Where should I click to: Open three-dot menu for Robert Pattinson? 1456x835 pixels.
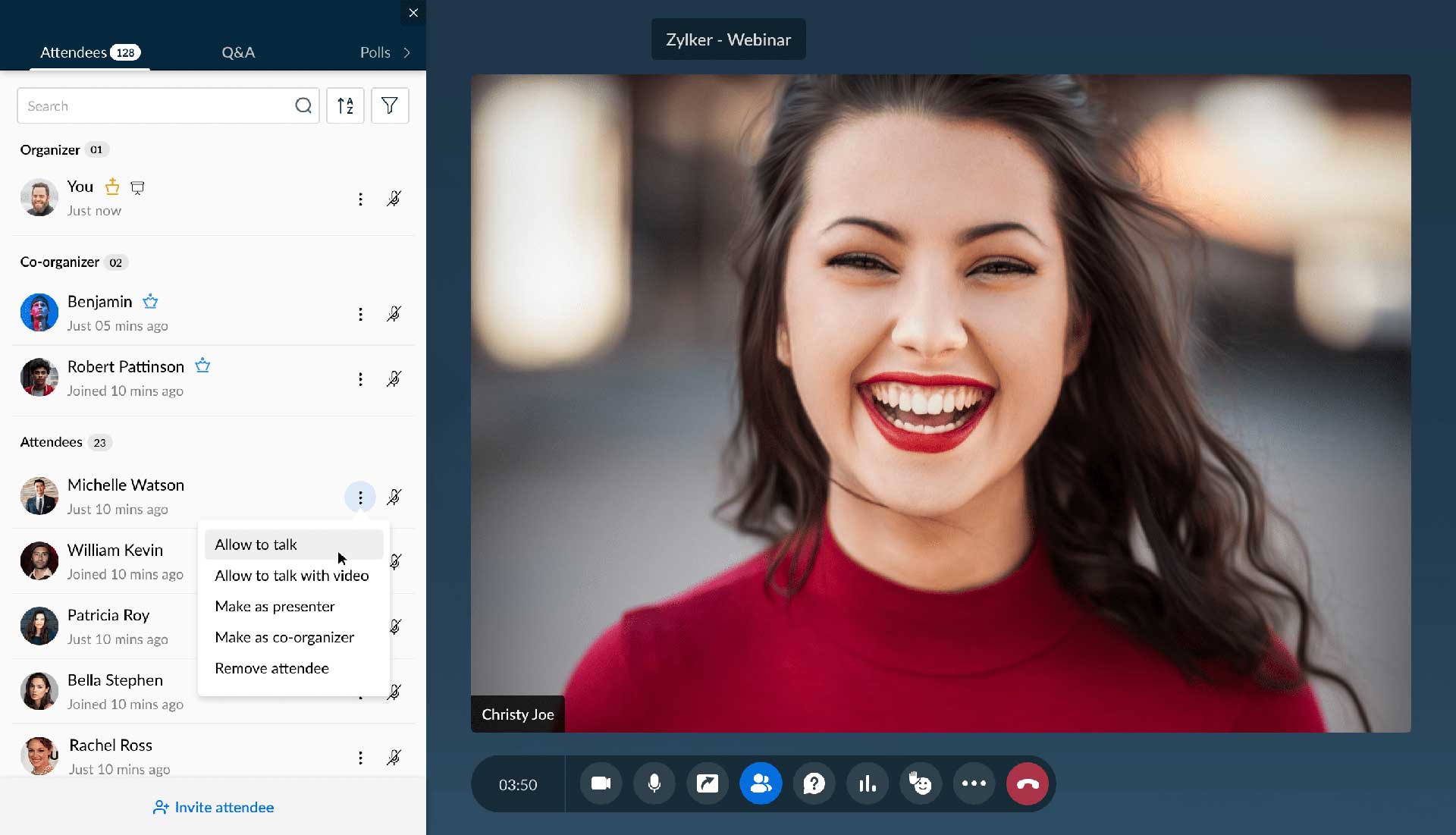pyautogui.click(x=360, y=379)
